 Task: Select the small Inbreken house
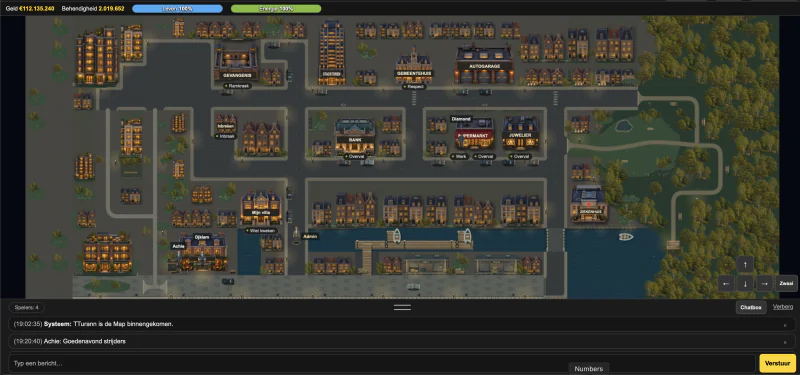pyautogui.click(x=226, y=123)
